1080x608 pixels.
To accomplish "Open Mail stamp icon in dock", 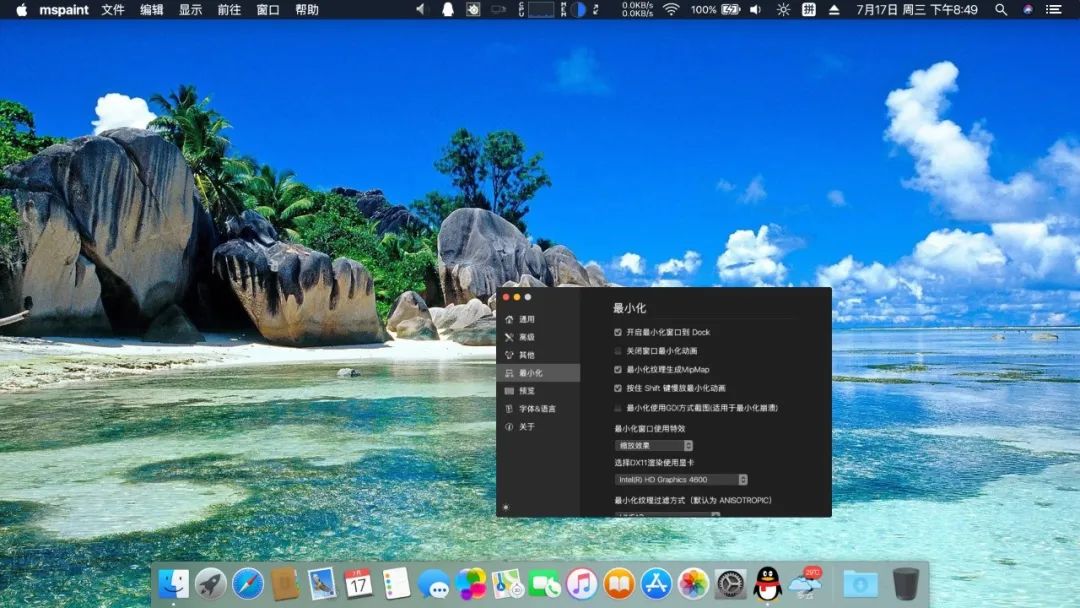I will (322, 584).
